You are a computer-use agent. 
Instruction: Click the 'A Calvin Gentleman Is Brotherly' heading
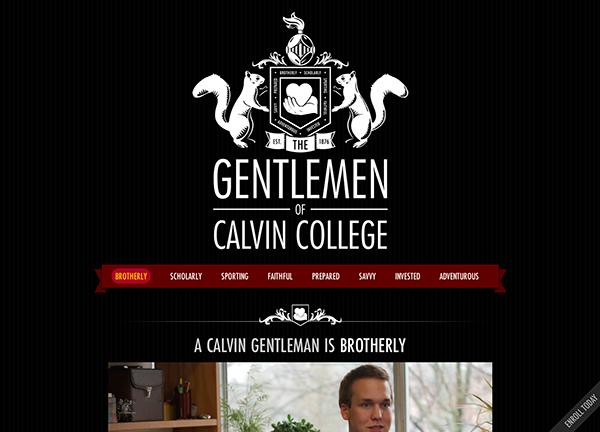pyautogui.click(x=300, y=345)
